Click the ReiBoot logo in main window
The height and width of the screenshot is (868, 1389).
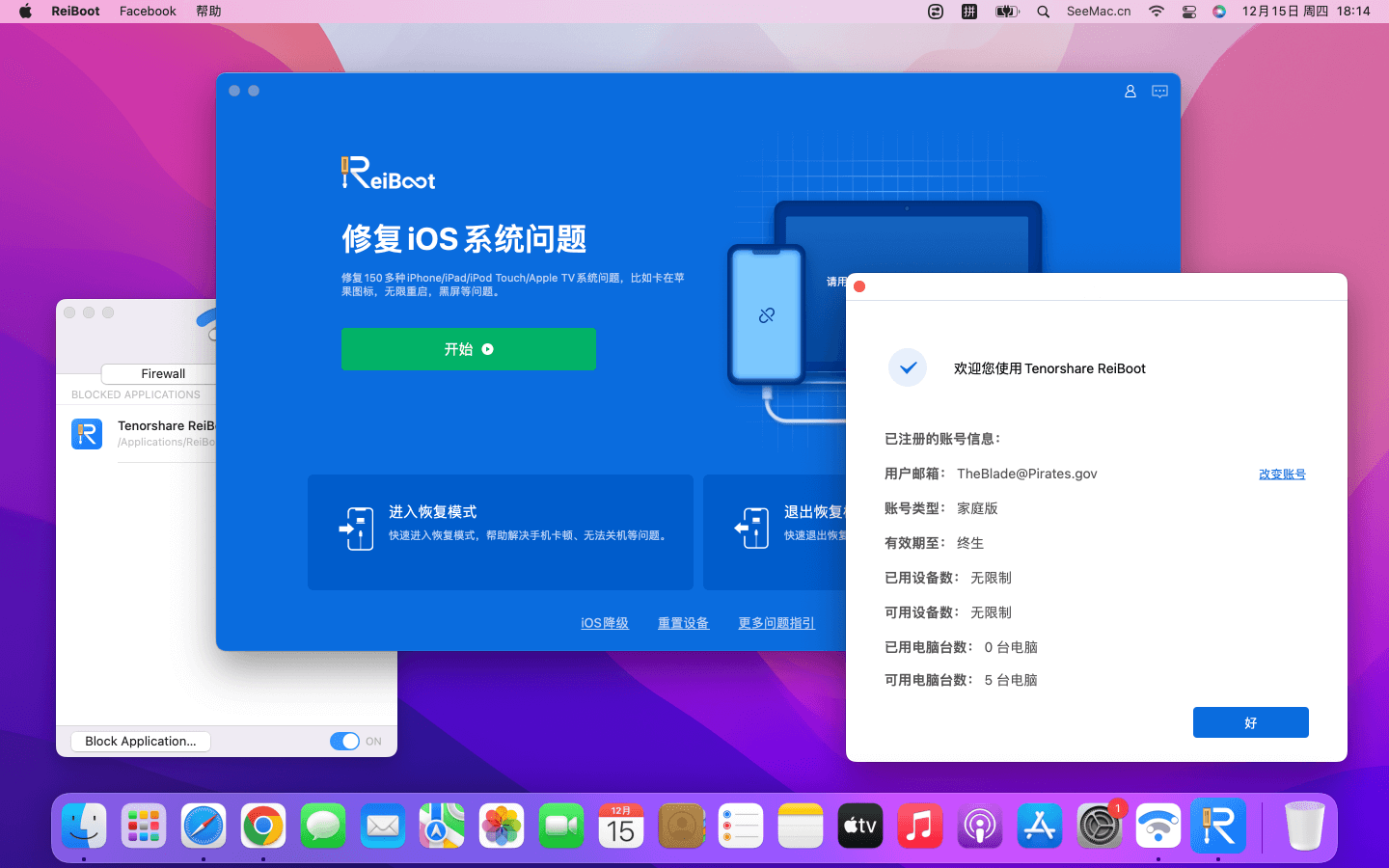(388, 174)
